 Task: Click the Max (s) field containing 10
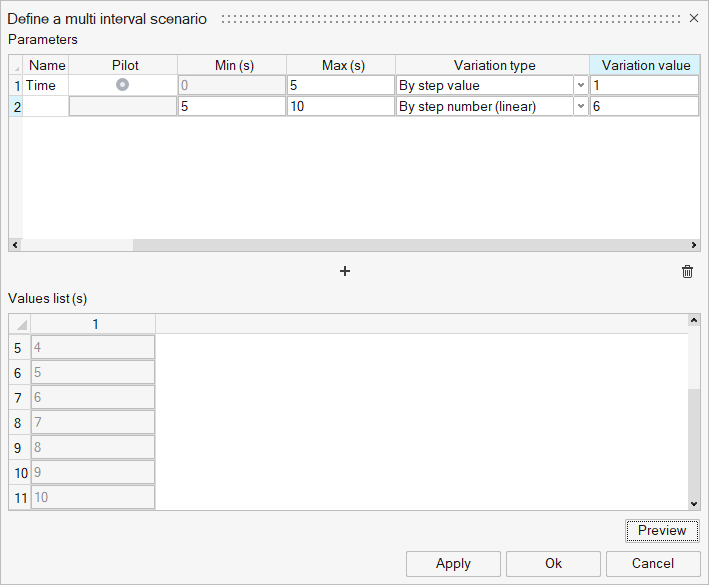[x=340, y=106]
